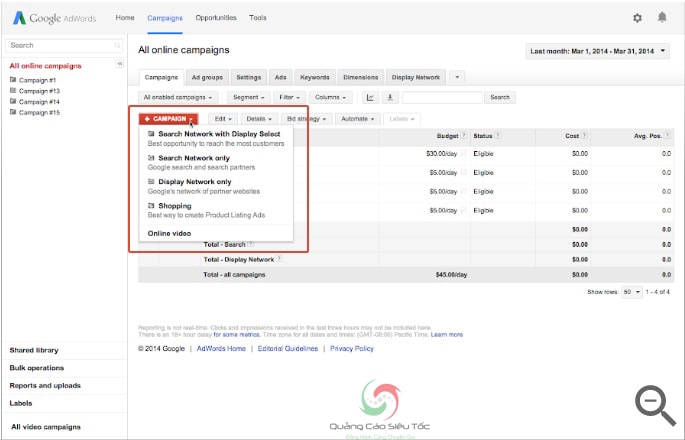Click help icon next to Avg. Pos.
This screenshot has height=440, width=685.
667,135
